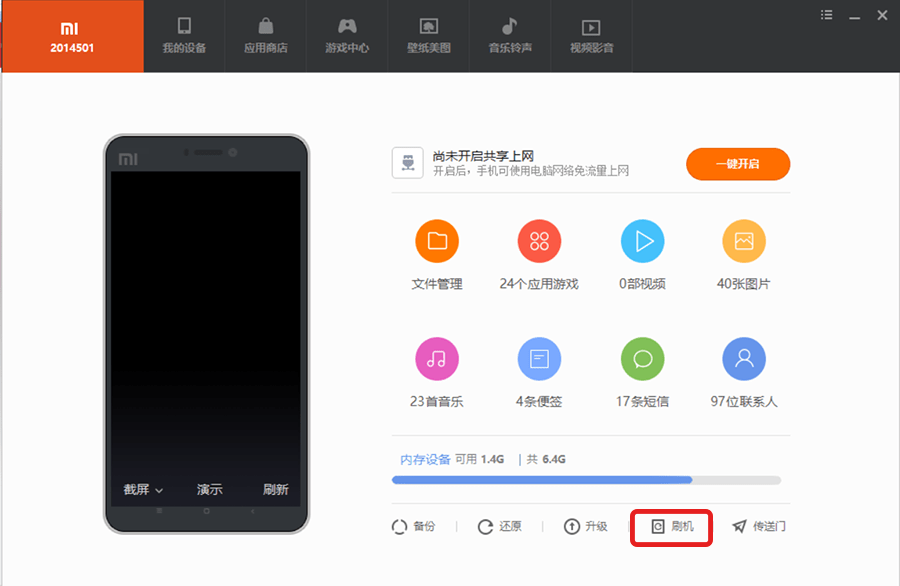Click the 一键开启 button
The height and width of the screenshot is (586, 900).
(738, 164)
